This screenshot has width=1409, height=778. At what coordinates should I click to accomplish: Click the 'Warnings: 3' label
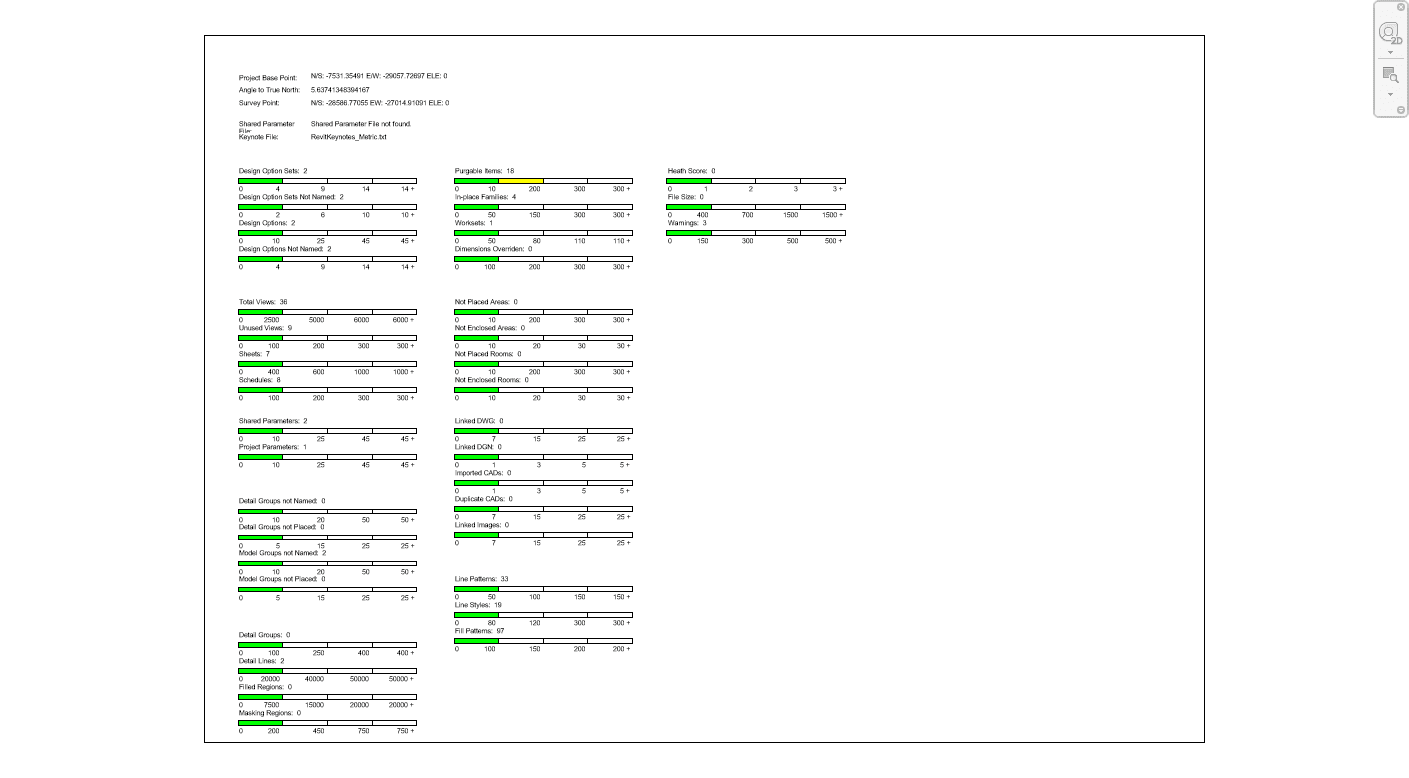pos(688,223)
